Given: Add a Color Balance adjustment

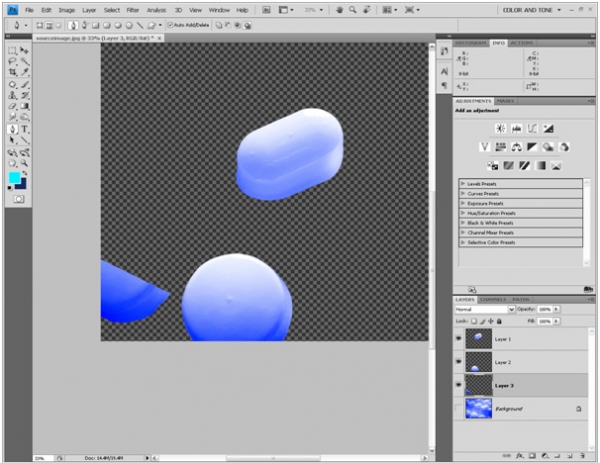Looking at the screenshot, I should [x=517, y=147].
